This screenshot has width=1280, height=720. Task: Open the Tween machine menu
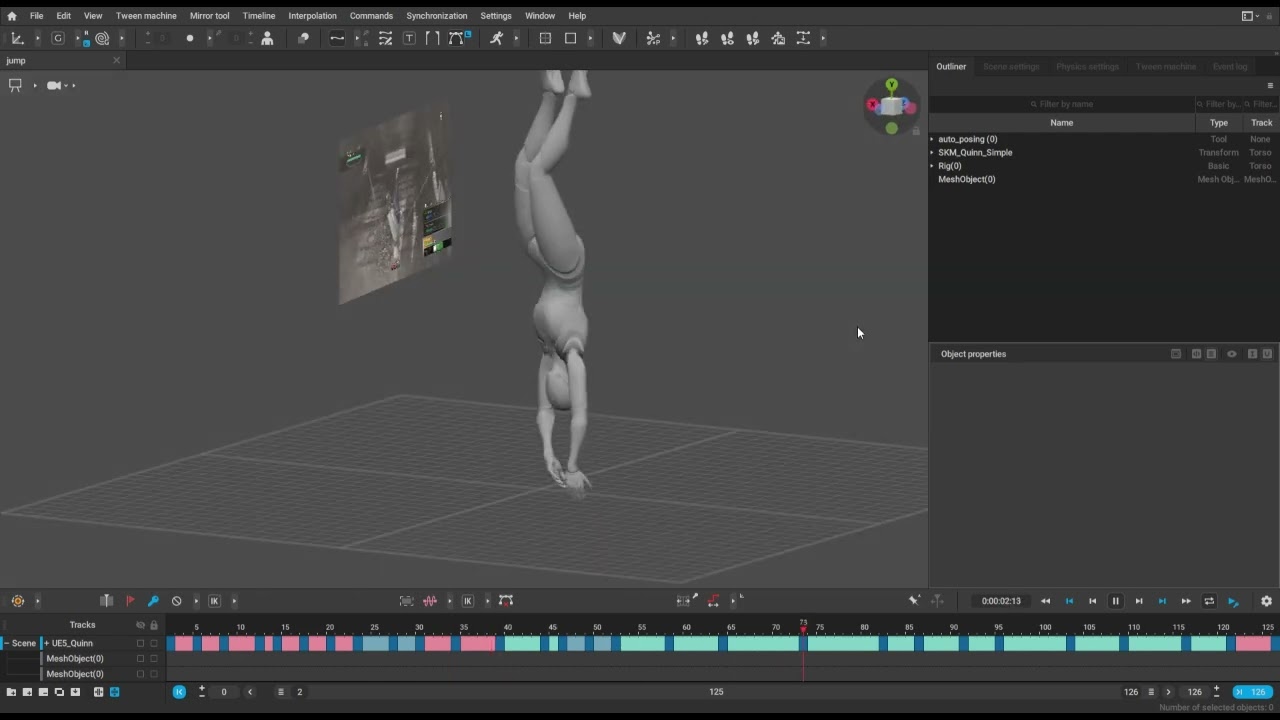coord(146,16)
